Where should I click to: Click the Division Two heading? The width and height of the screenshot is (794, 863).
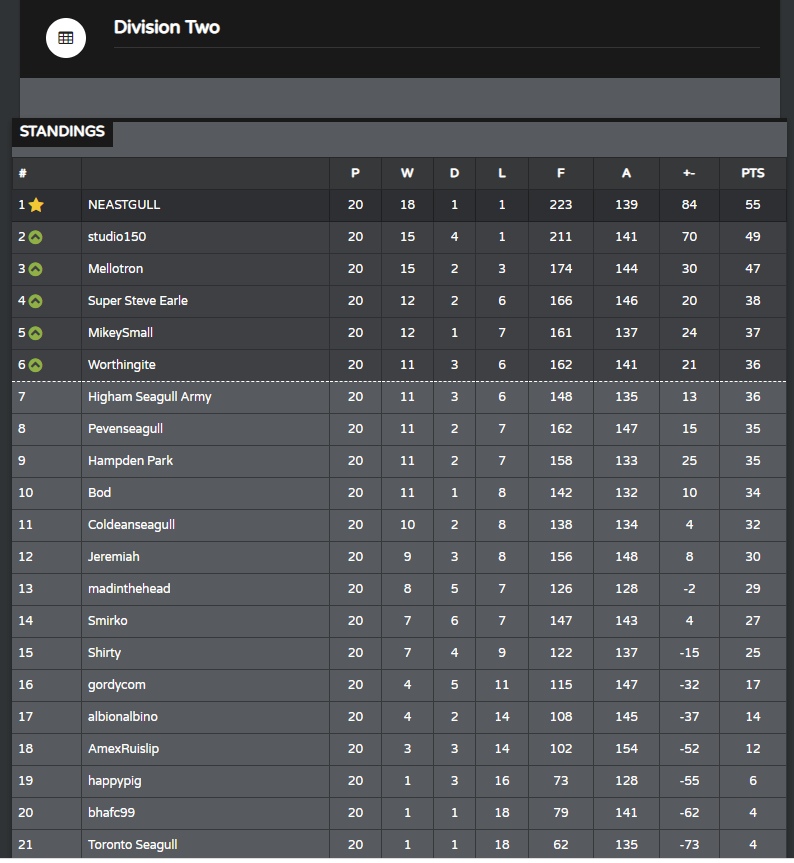tap(167, 27)
